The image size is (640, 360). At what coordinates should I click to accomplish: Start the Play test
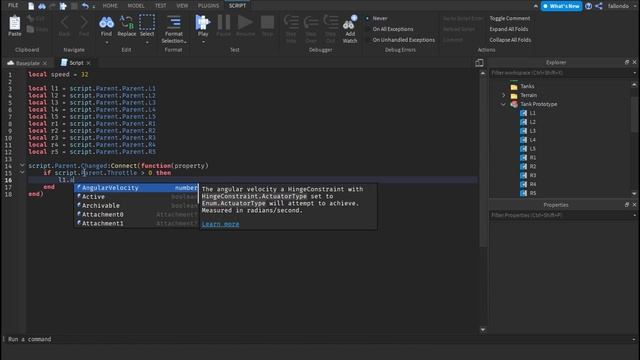tap(202, 22)
